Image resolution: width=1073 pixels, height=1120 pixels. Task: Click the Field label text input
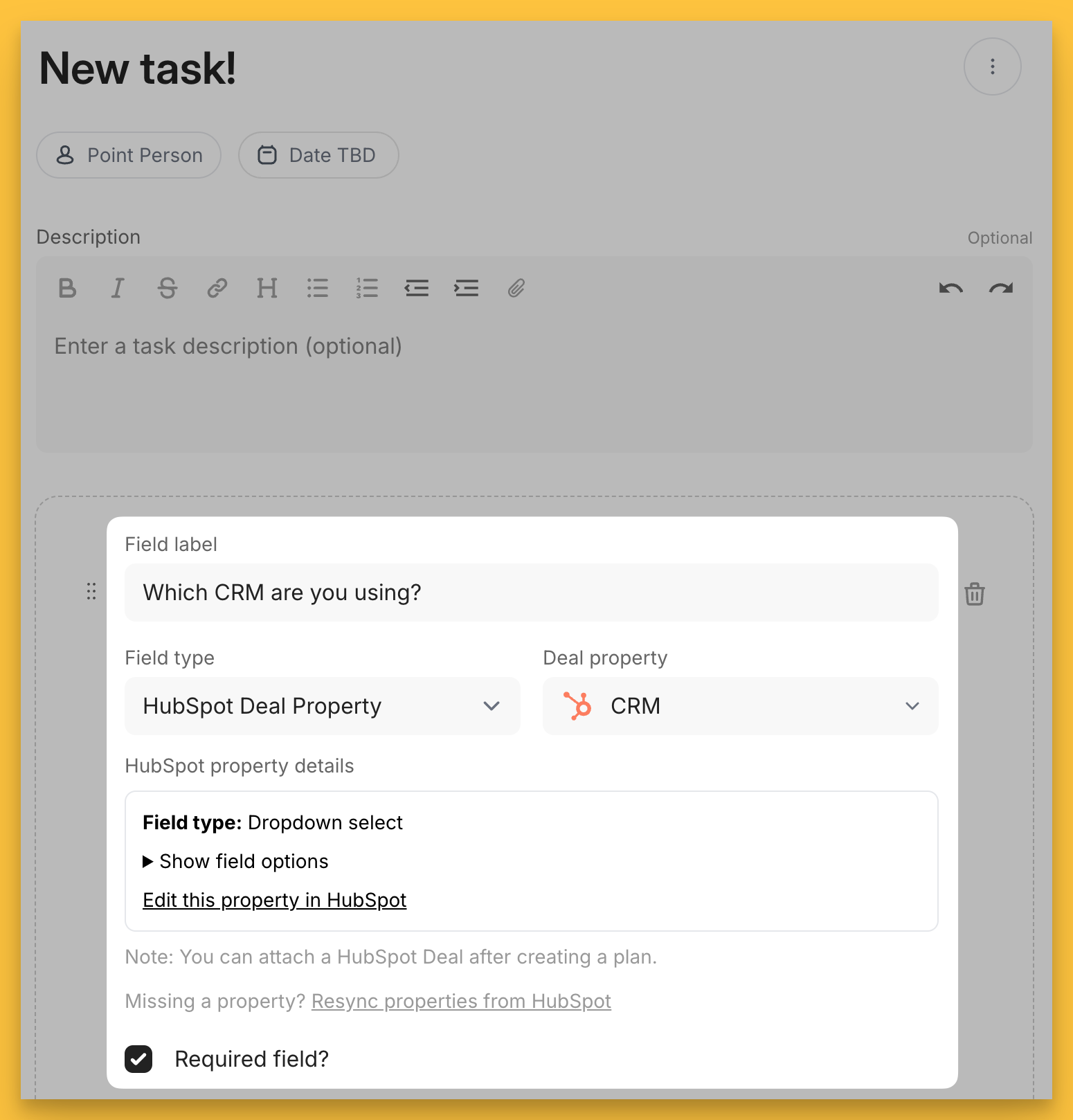pyautogui.click(x=531, y=593)
